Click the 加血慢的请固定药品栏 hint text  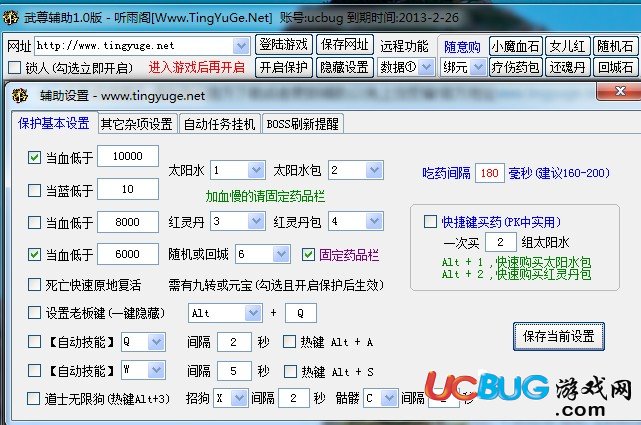pyautogui.click(x=265, y=197)
